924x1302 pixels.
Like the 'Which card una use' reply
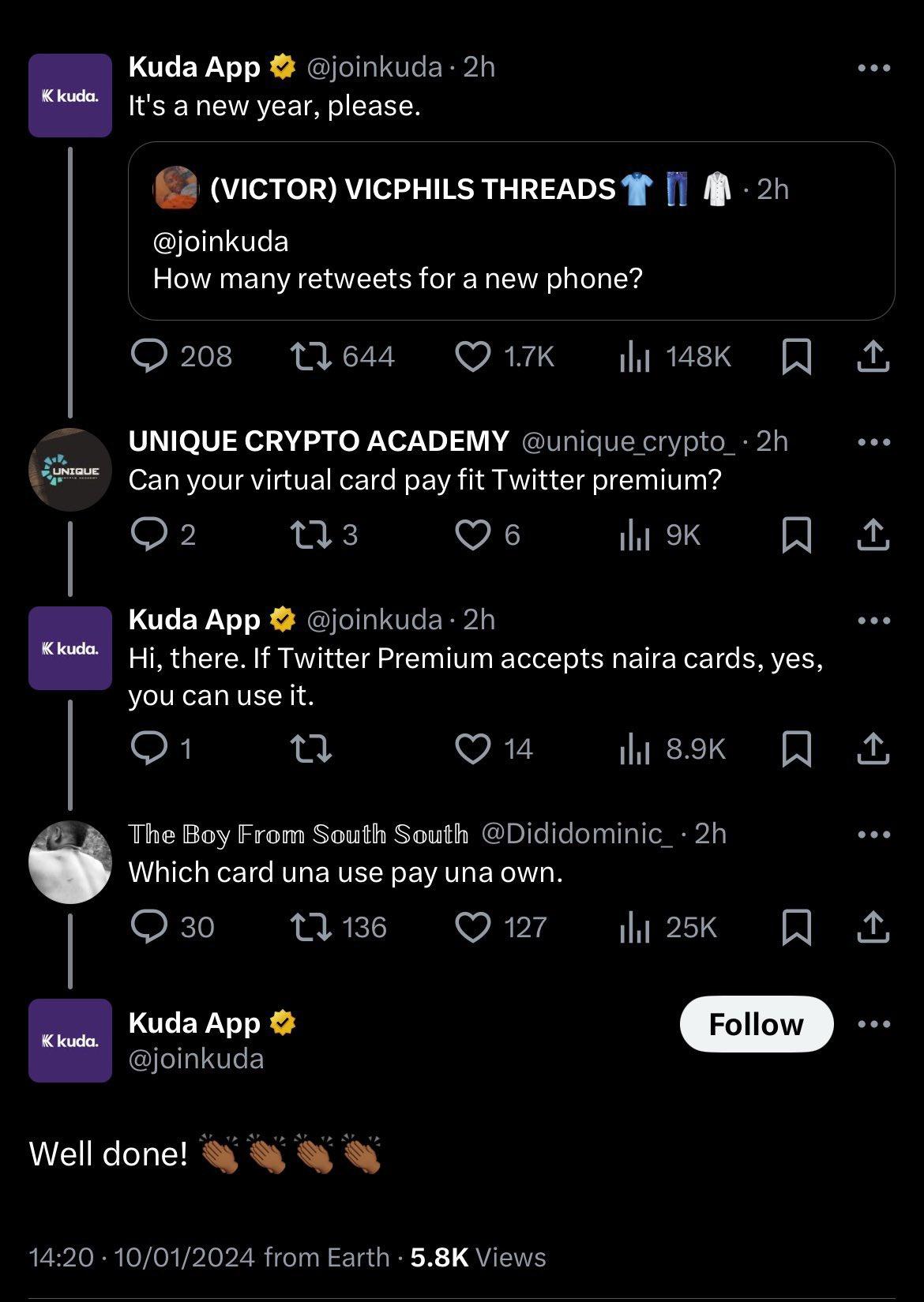(x=473, y=927)
